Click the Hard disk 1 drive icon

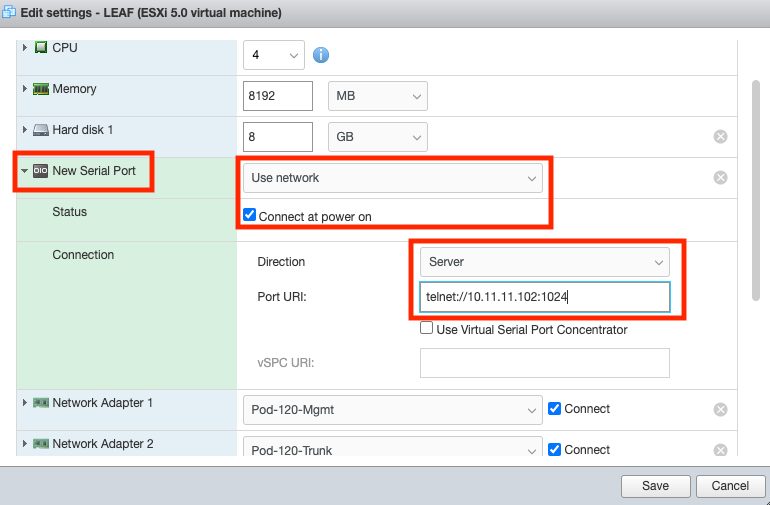pos(41,130)
